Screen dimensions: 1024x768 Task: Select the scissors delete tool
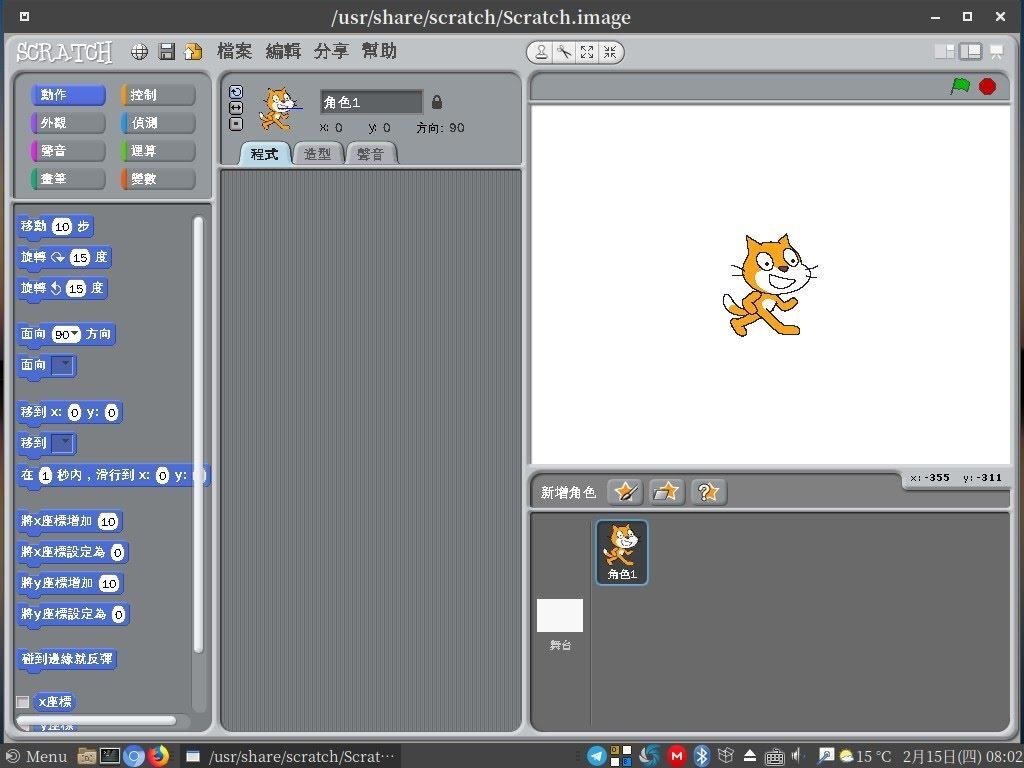(564, 52)
